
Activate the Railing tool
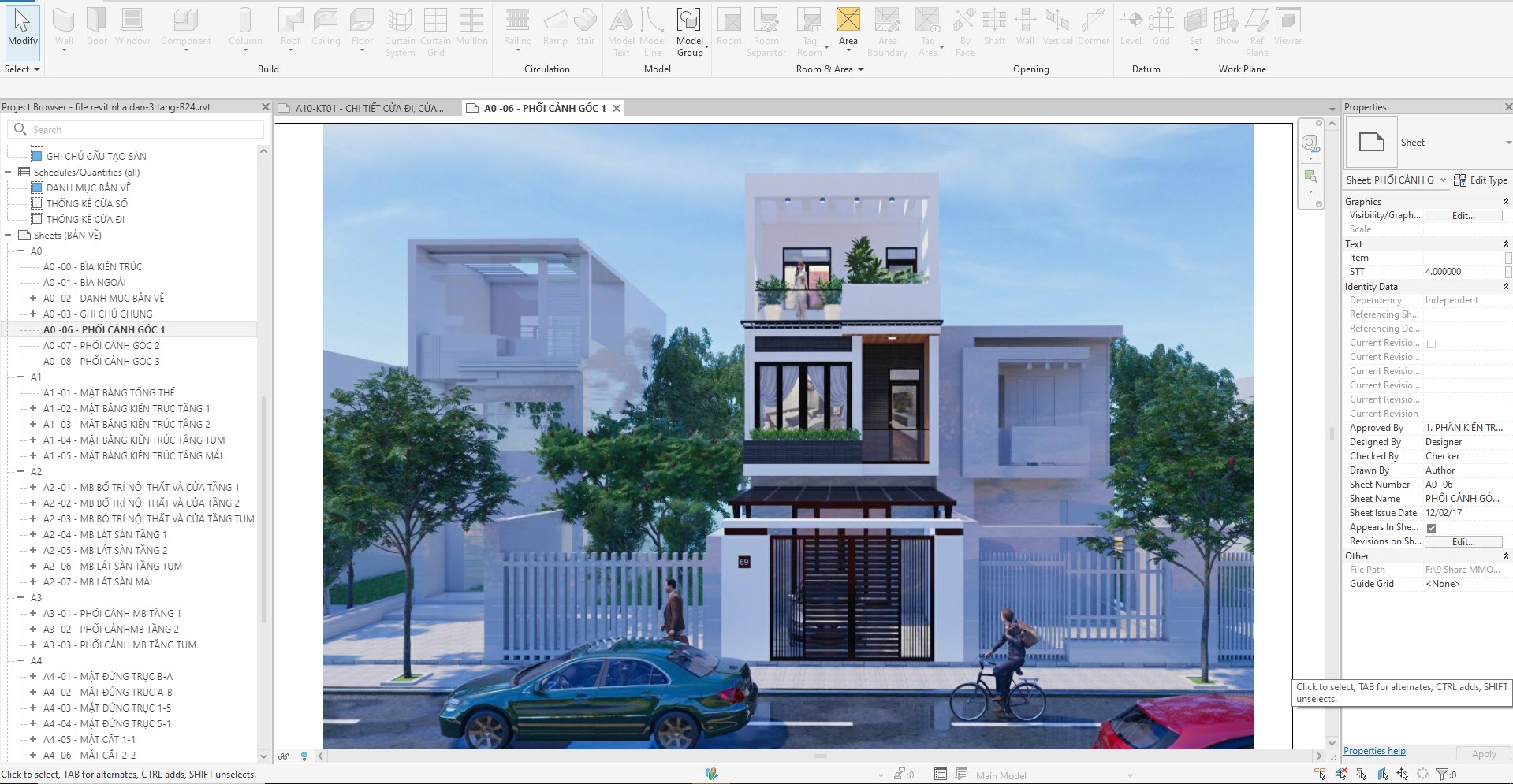pyautogui.click(x=517, y=29)
